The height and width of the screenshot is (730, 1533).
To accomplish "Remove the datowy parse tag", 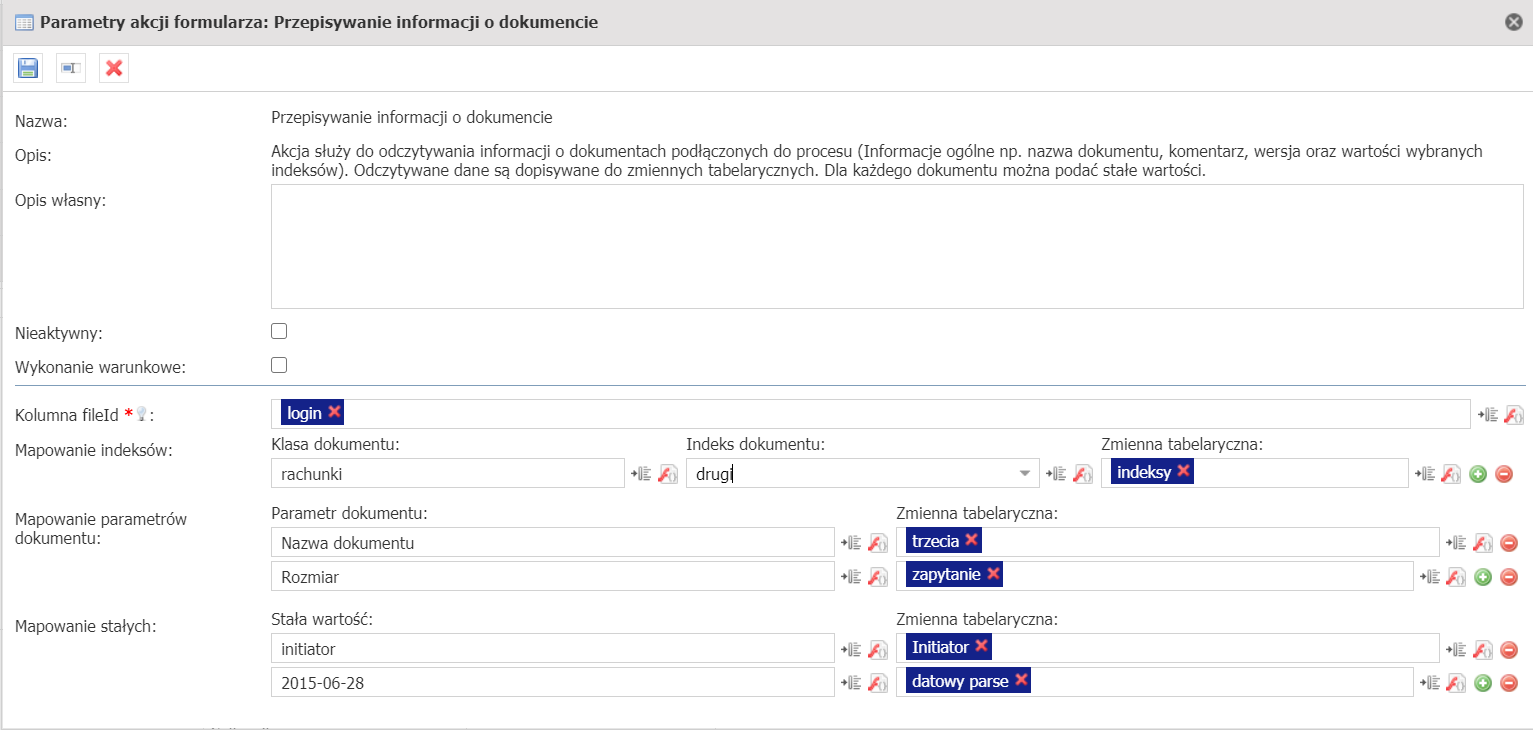I will pyautogui.click(x=1021, y=681).
